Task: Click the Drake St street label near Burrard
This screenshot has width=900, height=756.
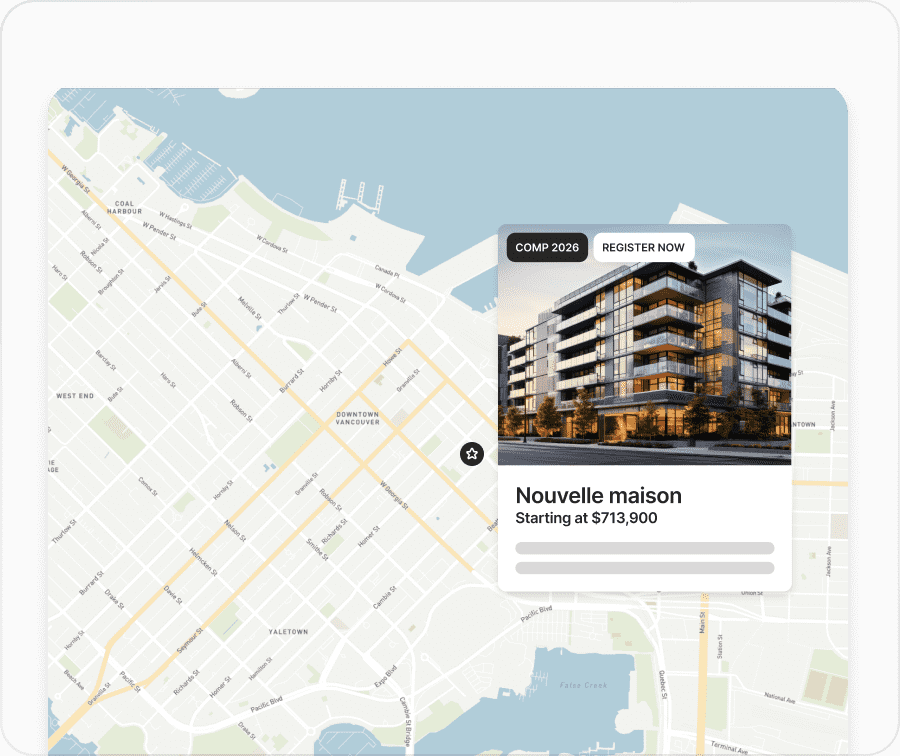Action: (114, 599)
